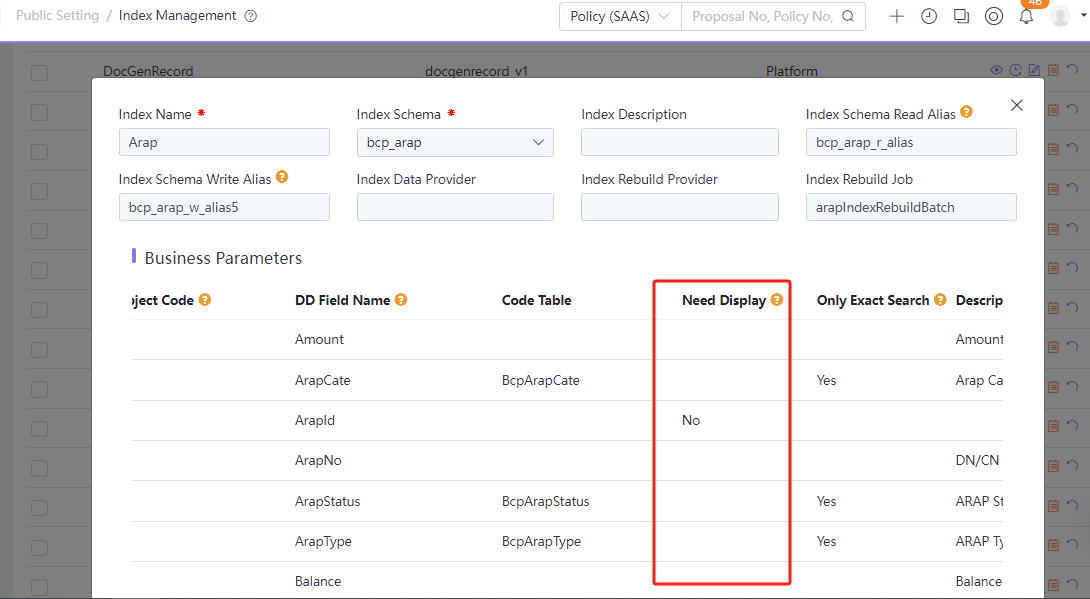Click the ArapId DD field name cell
Image resolution: width=1090 pixels, height=599 pixels.
click(315, 420)
